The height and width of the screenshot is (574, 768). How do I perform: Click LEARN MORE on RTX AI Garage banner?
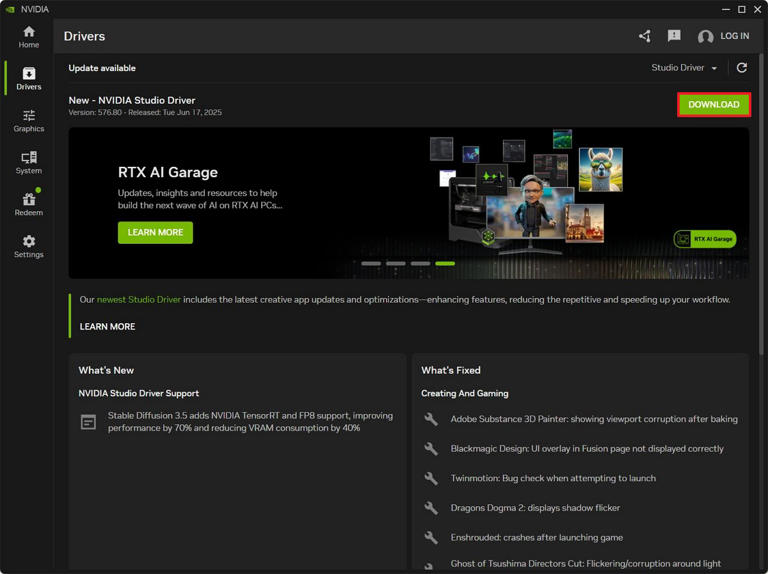click(155, 232)
